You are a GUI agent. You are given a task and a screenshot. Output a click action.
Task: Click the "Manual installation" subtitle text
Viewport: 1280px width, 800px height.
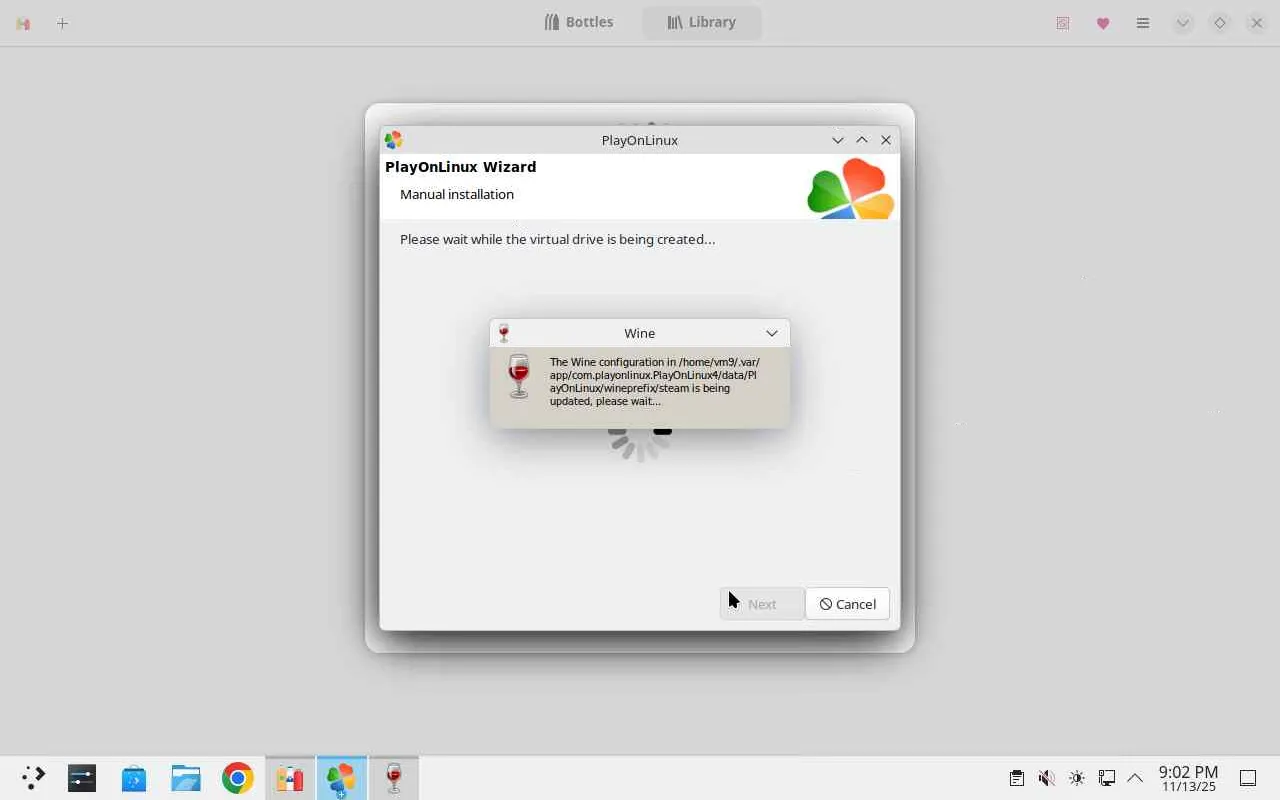(x=457, y=194)
